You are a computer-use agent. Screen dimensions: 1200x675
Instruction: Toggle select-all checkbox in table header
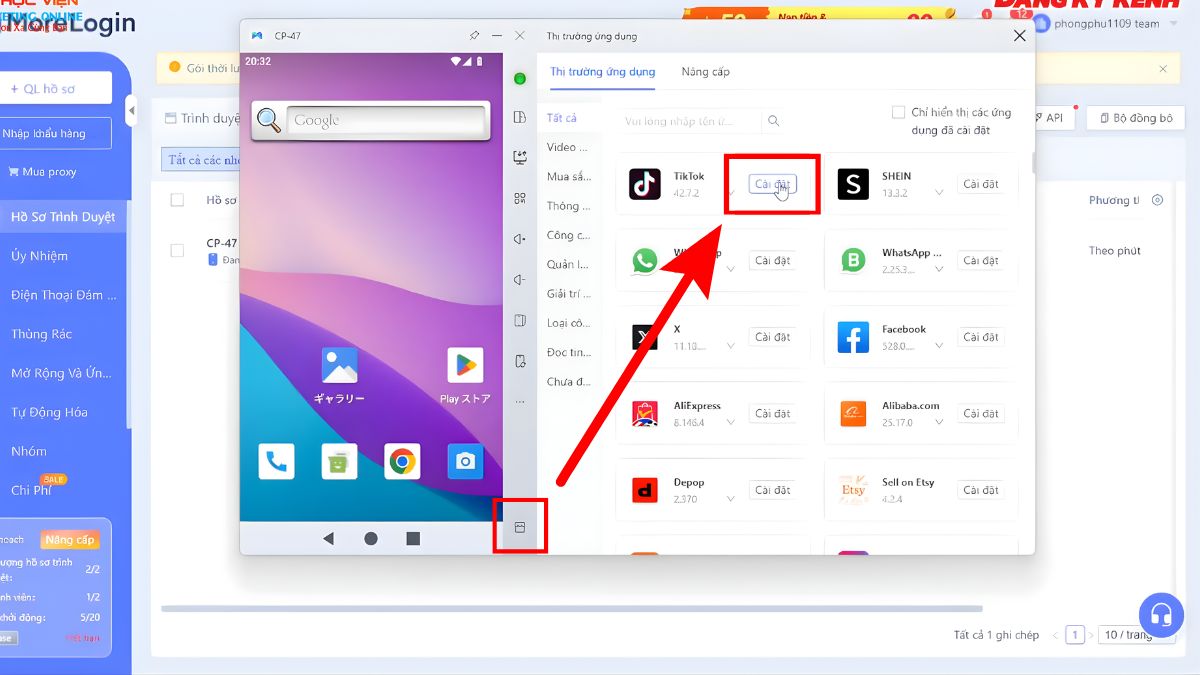click(177, 200)
